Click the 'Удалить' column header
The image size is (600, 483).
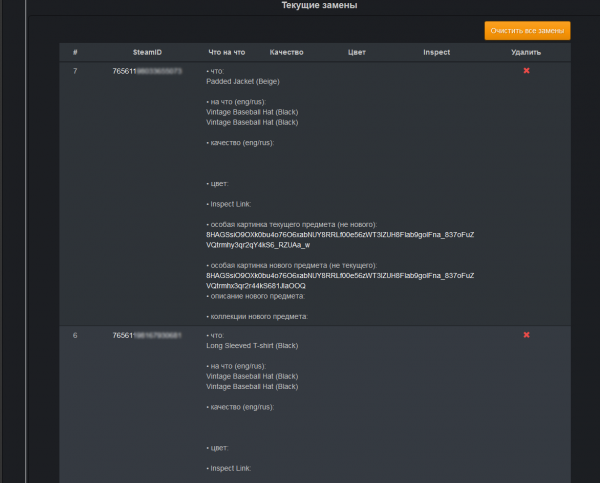(x=526, y=52)
